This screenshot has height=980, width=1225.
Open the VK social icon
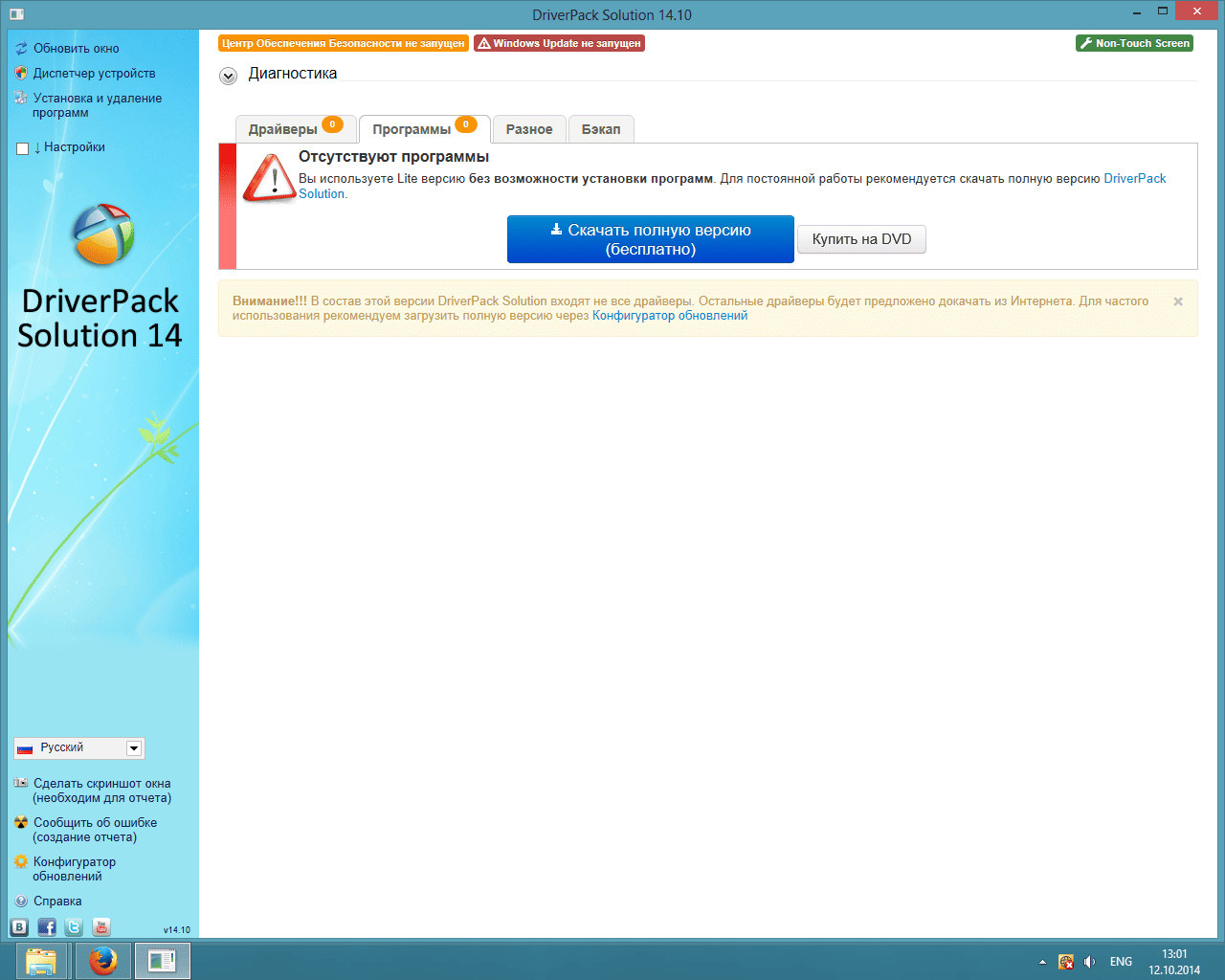click(19, 926)
